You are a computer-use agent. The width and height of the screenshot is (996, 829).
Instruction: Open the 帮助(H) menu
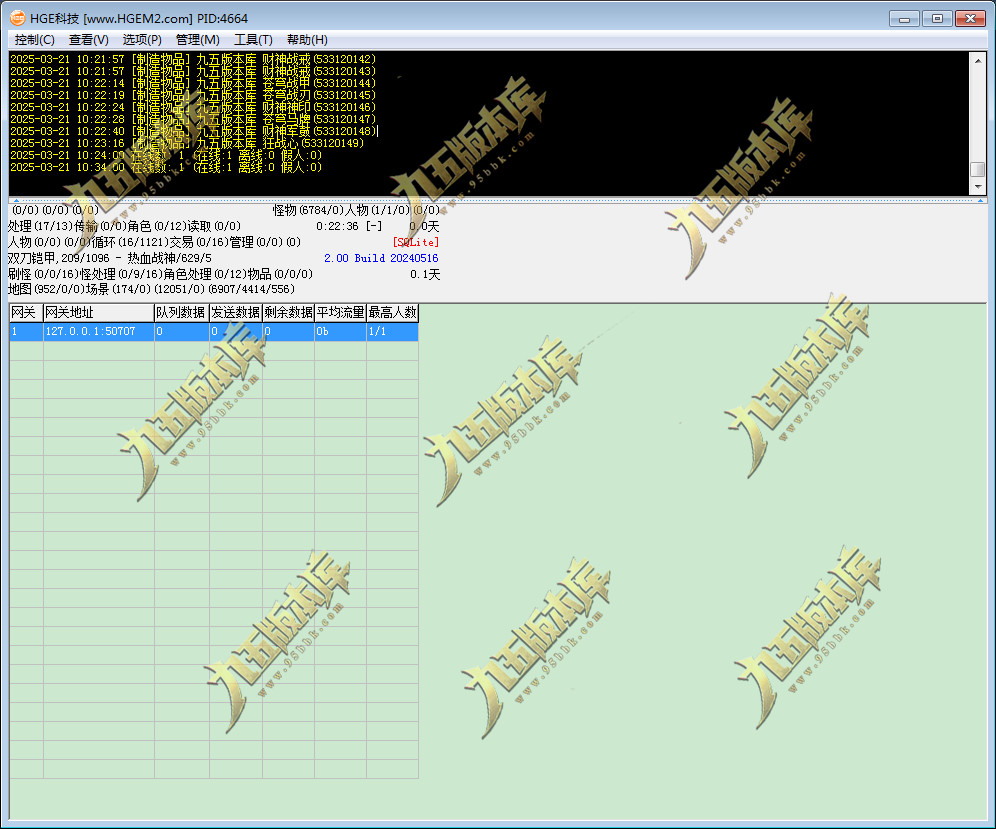(307, 40)
